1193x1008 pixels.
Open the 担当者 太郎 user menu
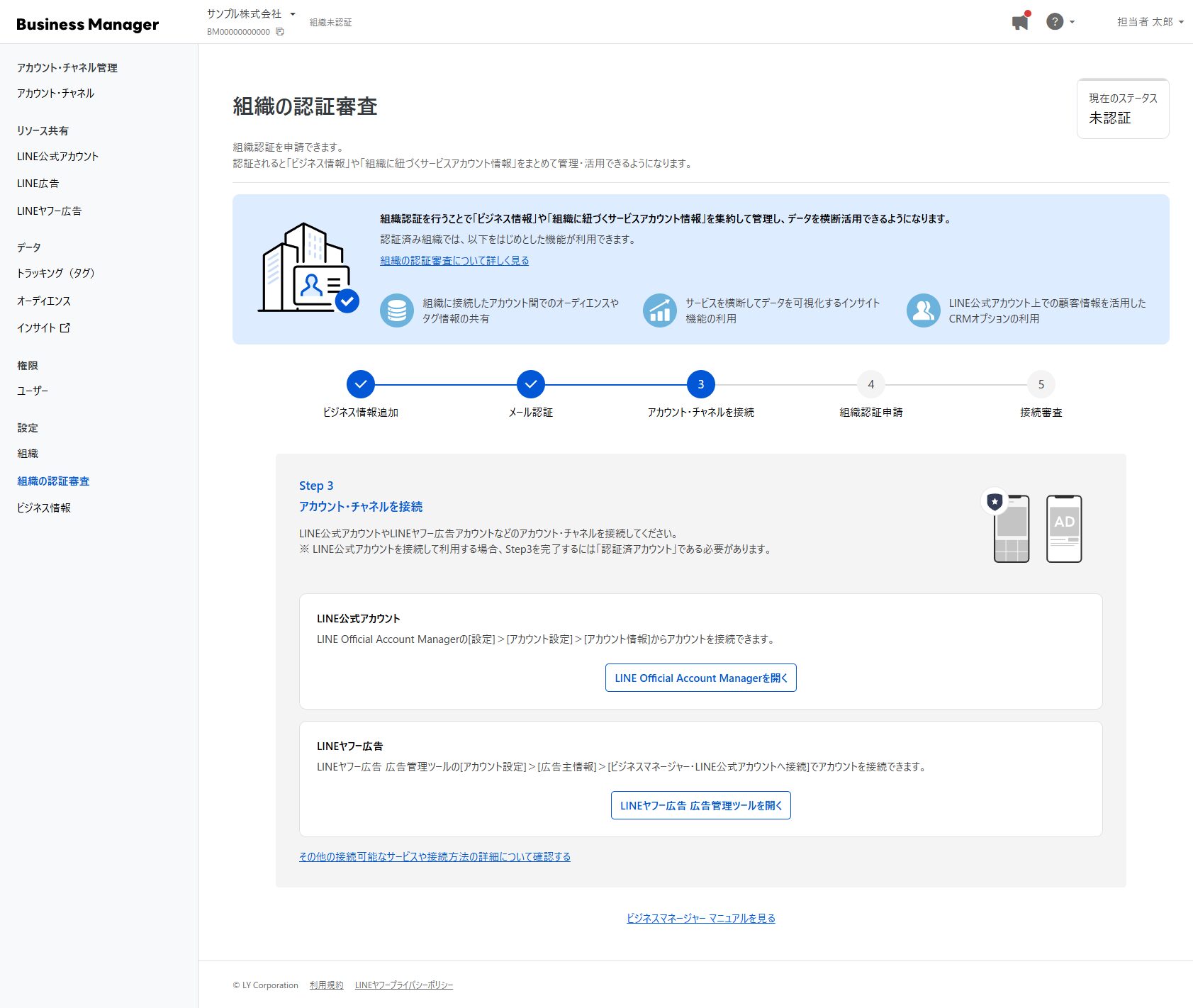[x=1150, y=22]
